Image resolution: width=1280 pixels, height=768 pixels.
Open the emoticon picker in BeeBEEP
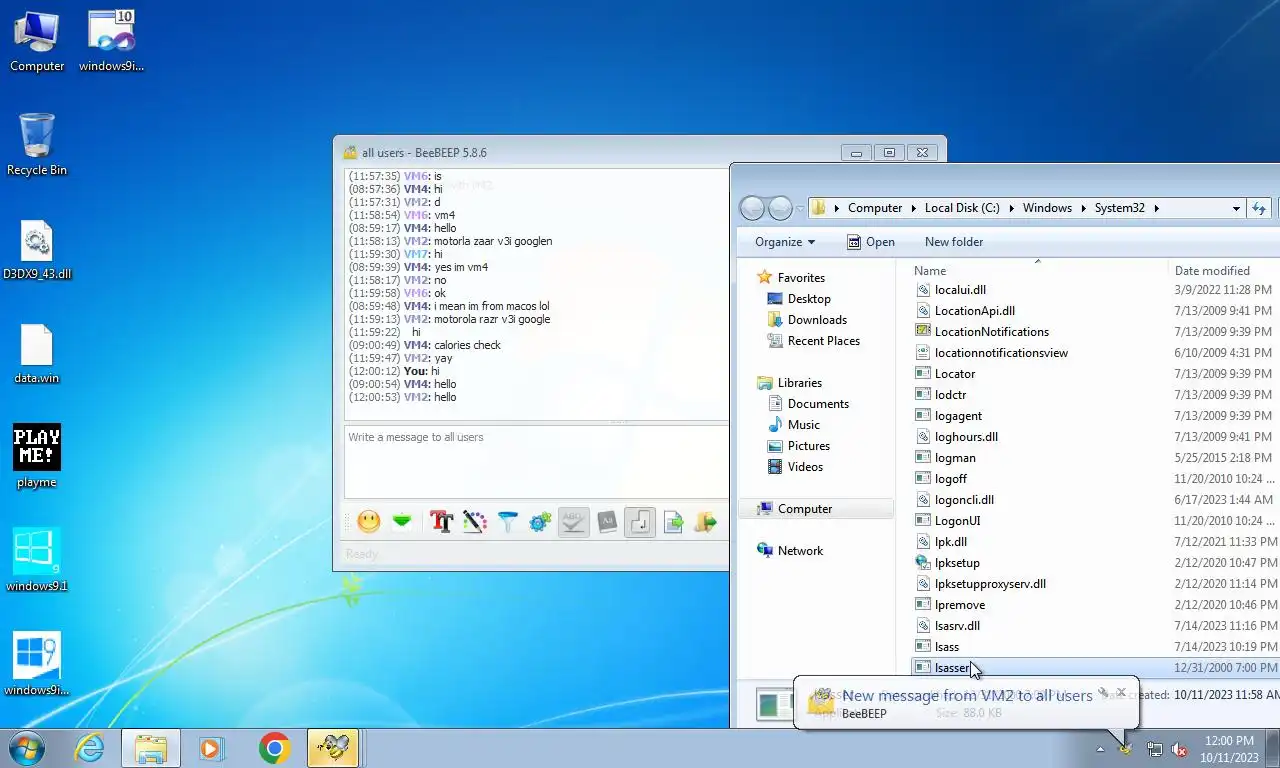369,522
